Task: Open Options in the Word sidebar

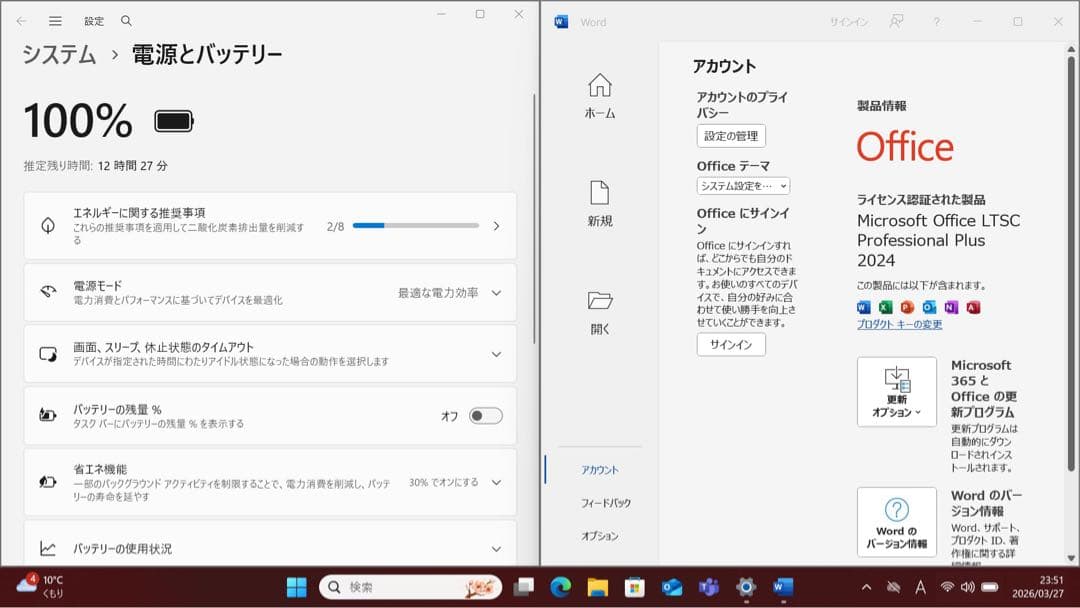Action: [599, 536]
